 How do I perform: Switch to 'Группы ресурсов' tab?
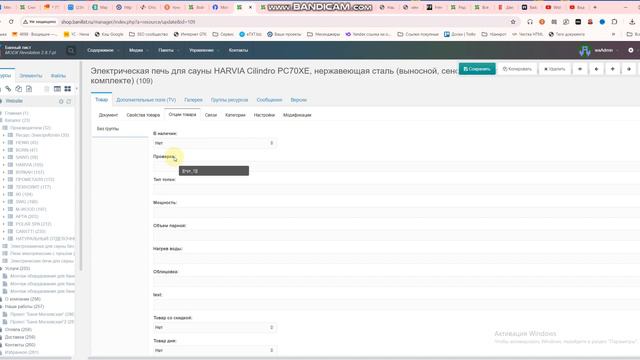click(229, 100)
